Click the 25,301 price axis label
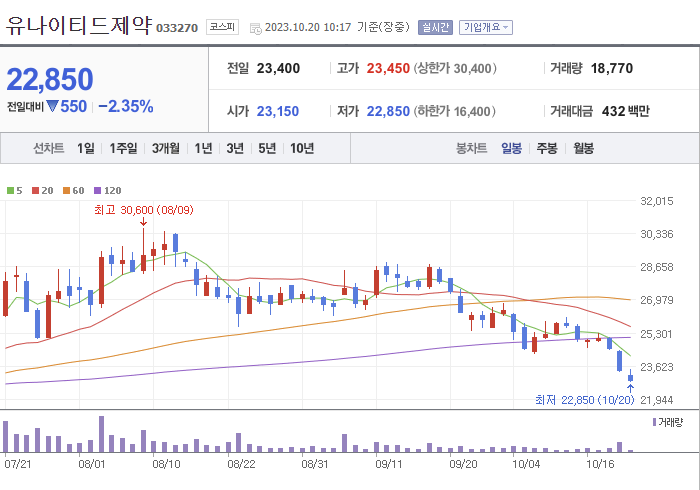700x490 pixels. (656, 334)
